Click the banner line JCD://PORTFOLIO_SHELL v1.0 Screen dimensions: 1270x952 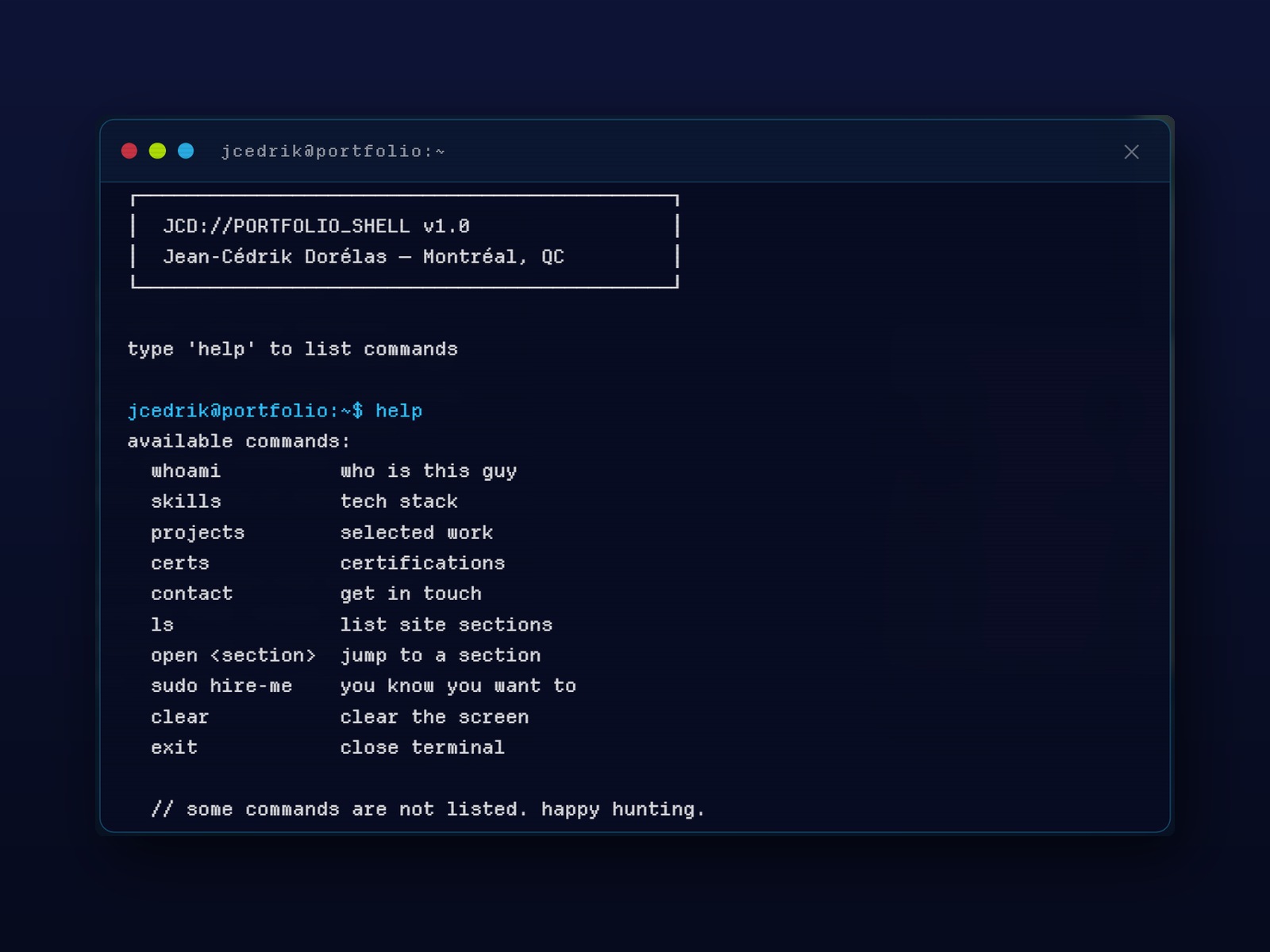click(316, 226)
